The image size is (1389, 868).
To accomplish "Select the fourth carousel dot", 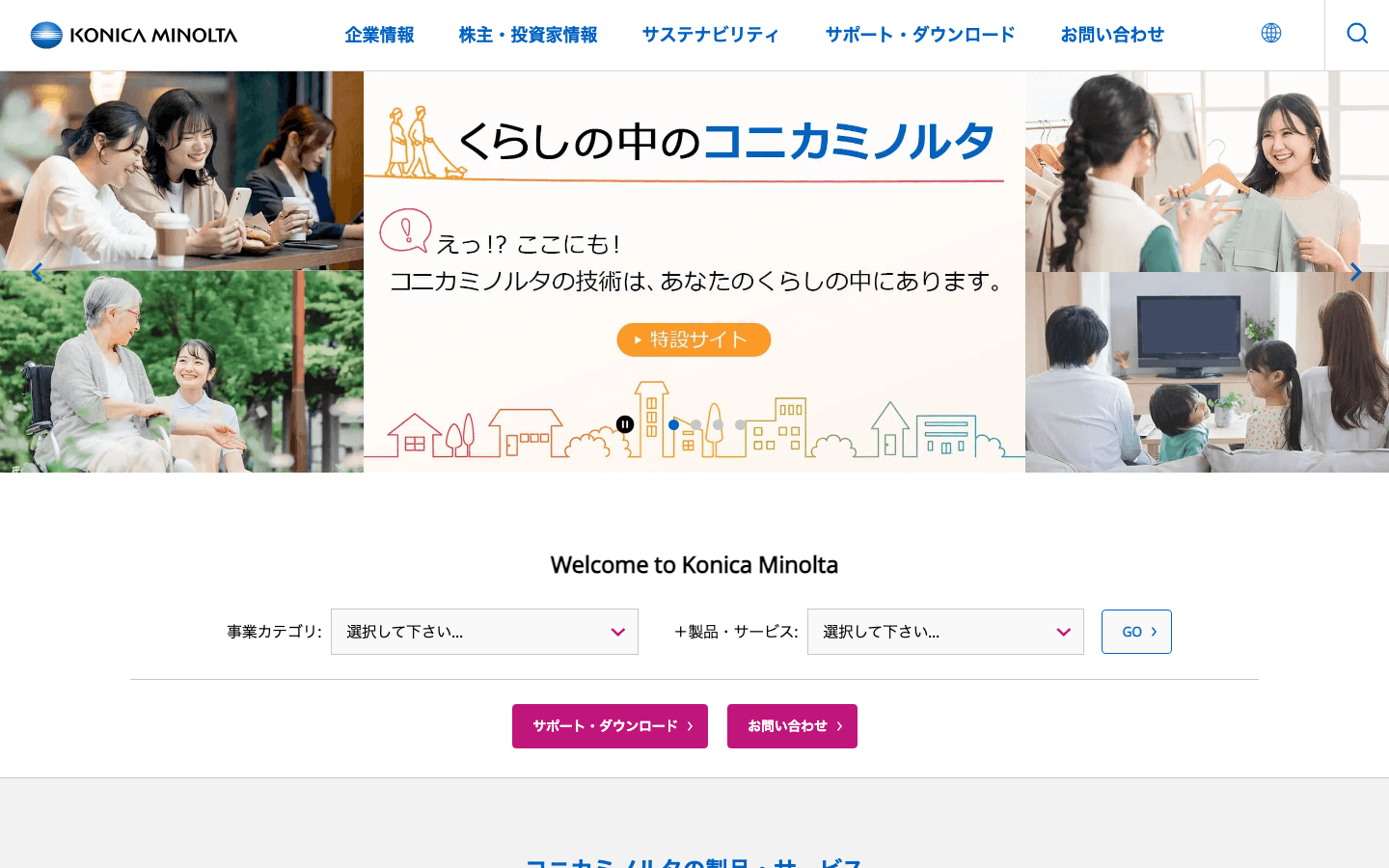I will pos(740,424).
